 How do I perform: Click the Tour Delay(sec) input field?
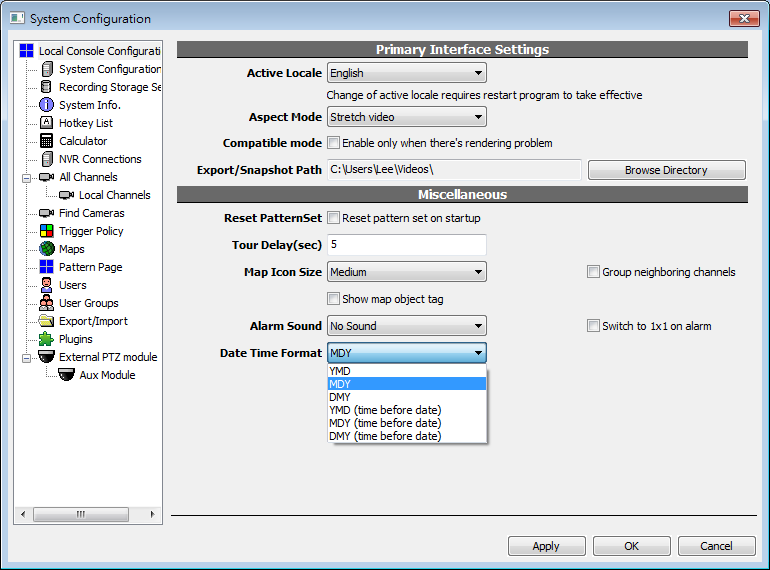point(407,244)
